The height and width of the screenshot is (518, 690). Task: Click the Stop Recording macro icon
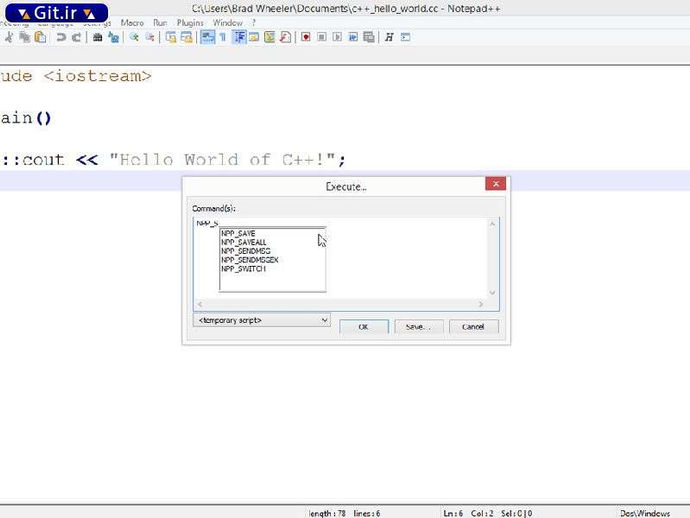pyautogui.click(x=322, y=37)
